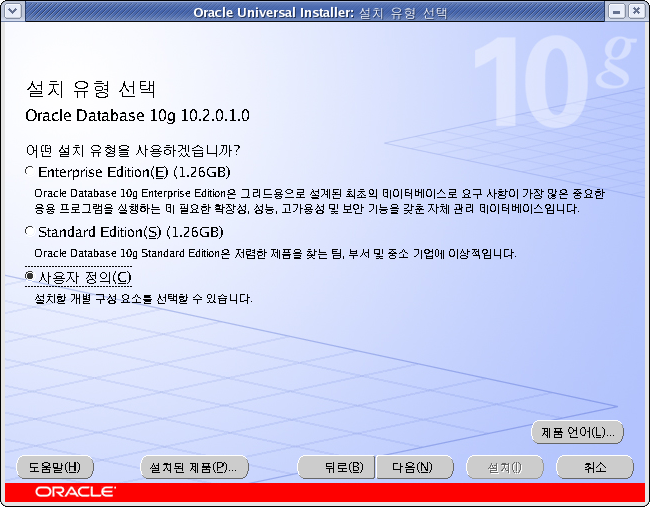Open the window menu arrow in title bar
Image resolution: width=650 pixels, height=507 pixels.
tap(12, 11)
